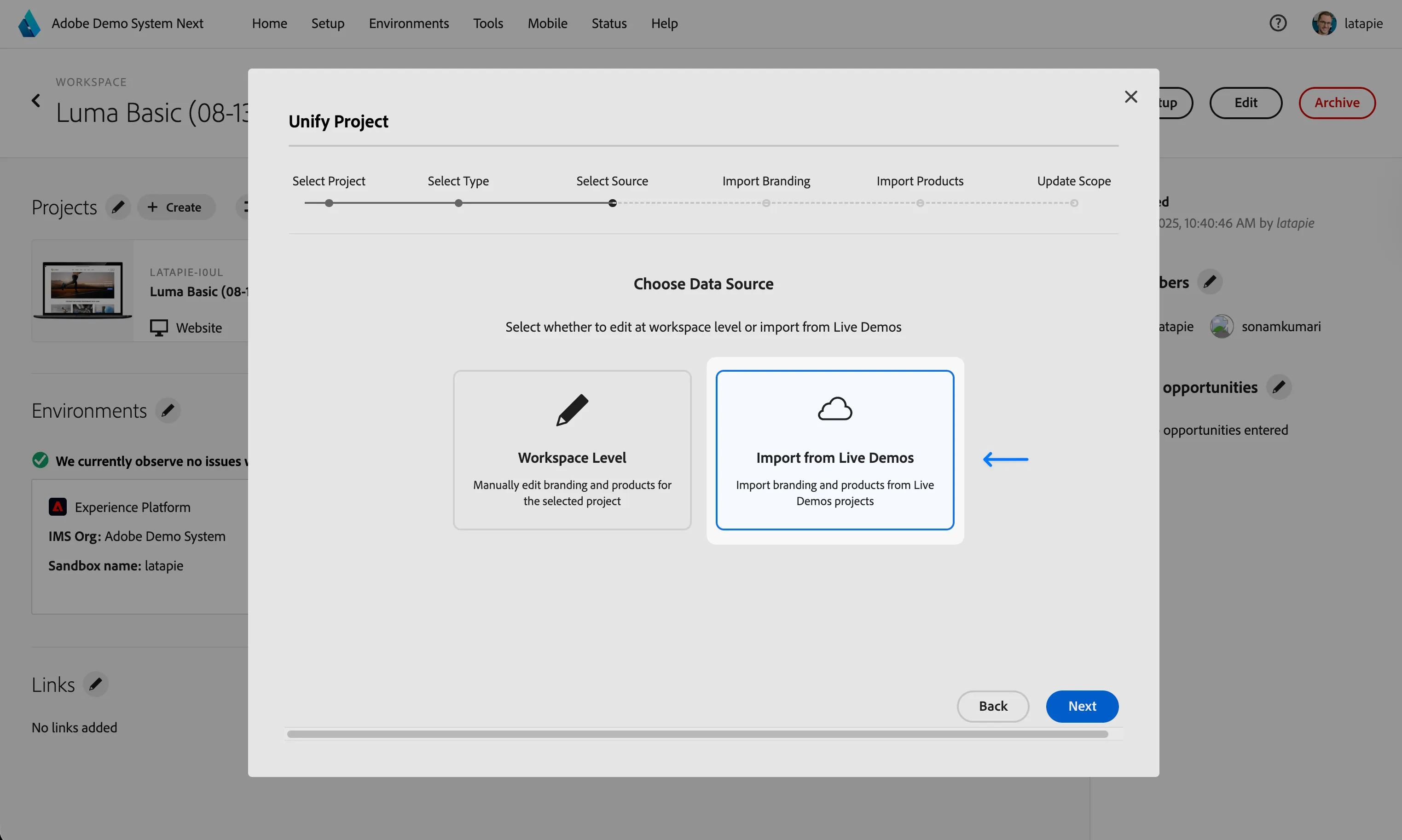Click the Next button
Viewport: 1402px width, 840px height.
[x=1082, y=706]
